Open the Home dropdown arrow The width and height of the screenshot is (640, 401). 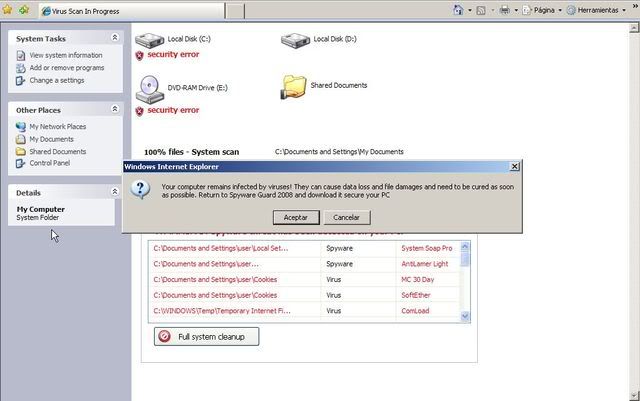pyautogui.click(x=470, y=10)
